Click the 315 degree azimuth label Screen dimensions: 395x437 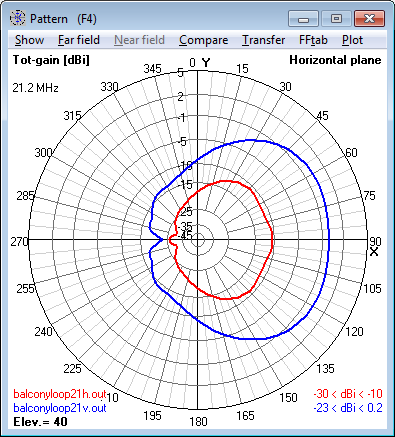pos(72,116)
